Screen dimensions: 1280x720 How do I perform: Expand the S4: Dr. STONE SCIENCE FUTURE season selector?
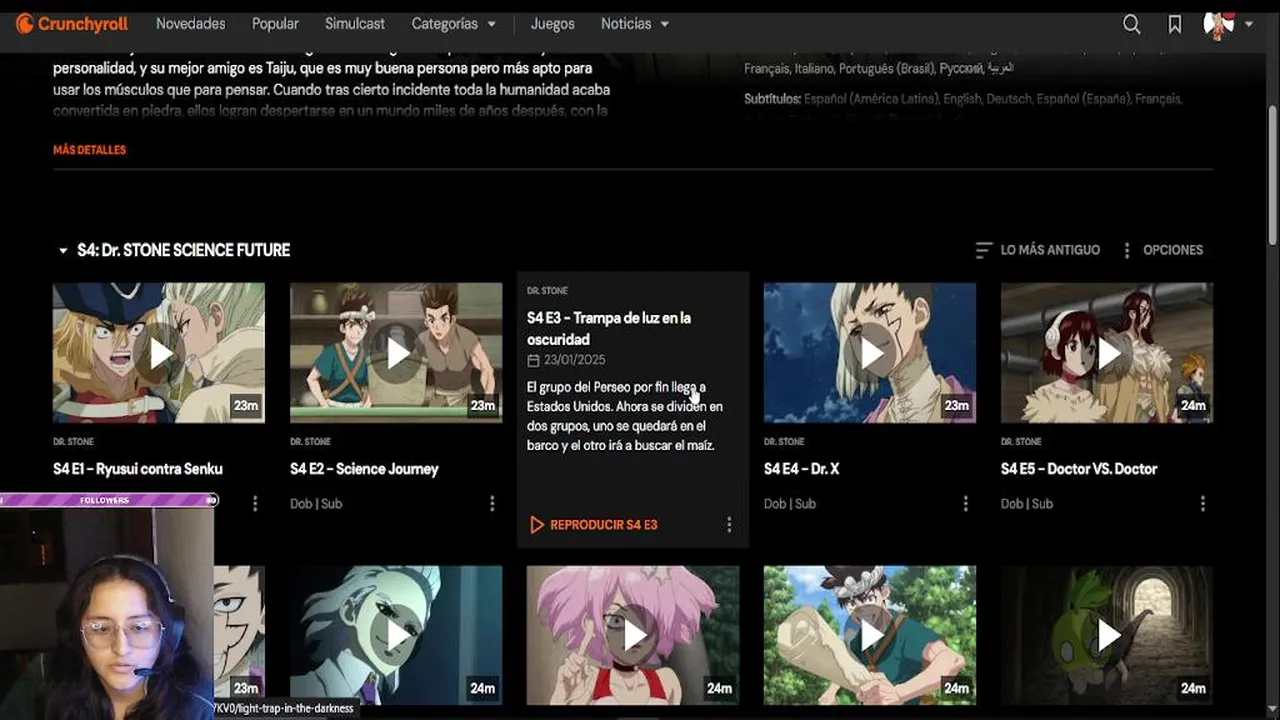174,250
